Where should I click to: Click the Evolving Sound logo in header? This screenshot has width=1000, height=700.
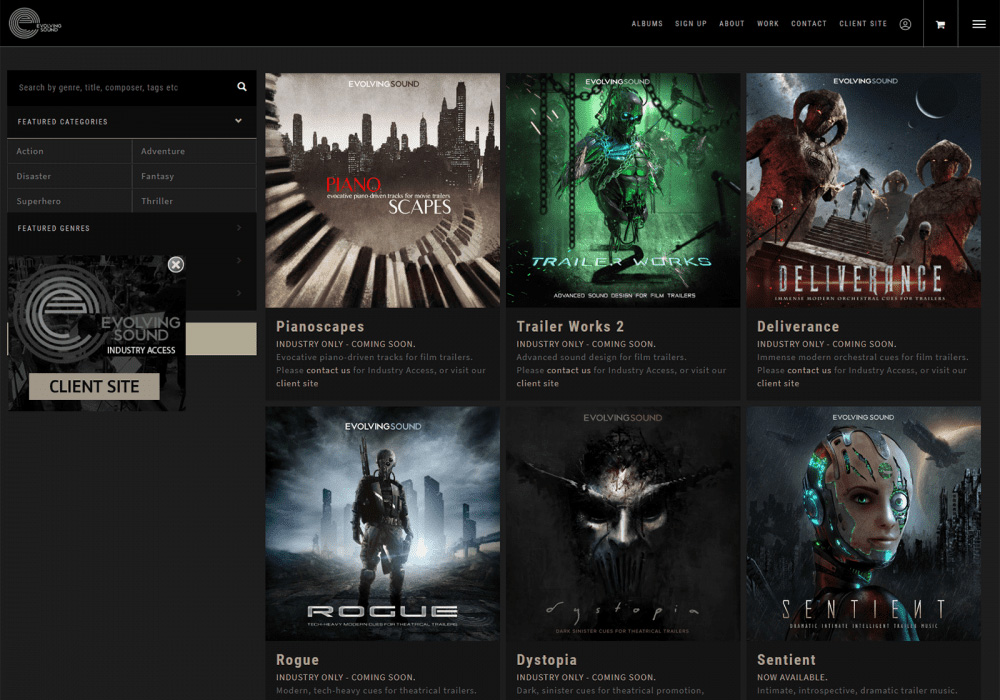click(x=35, y=24)
